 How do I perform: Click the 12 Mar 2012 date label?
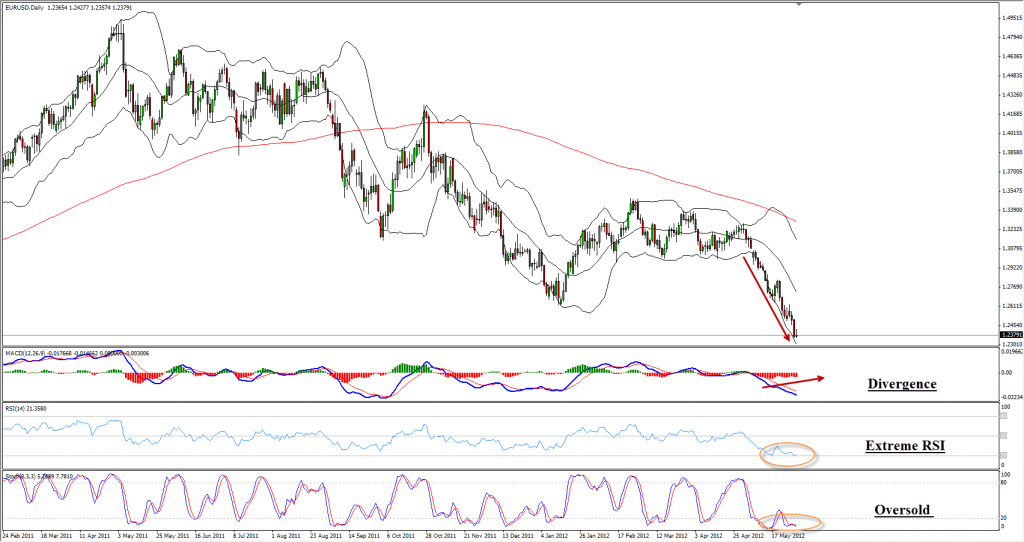click(x=672, y=536)
